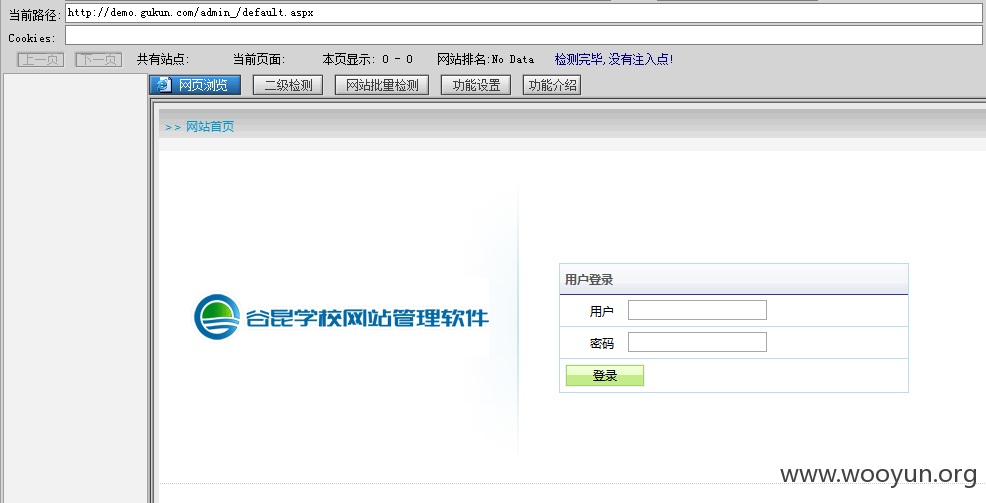
Task: Switch to the 网页浏览 tab
Action: coord(195,85)
